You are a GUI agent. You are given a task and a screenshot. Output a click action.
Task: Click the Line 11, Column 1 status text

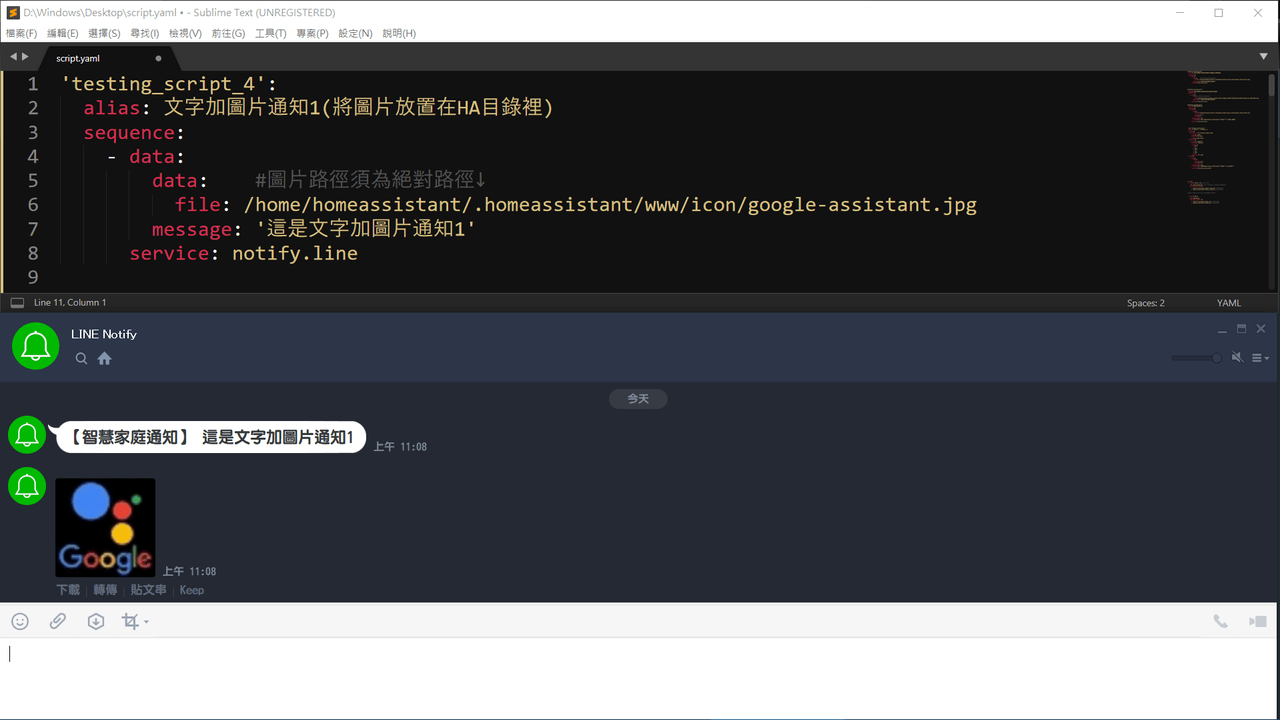coord(70,303)
